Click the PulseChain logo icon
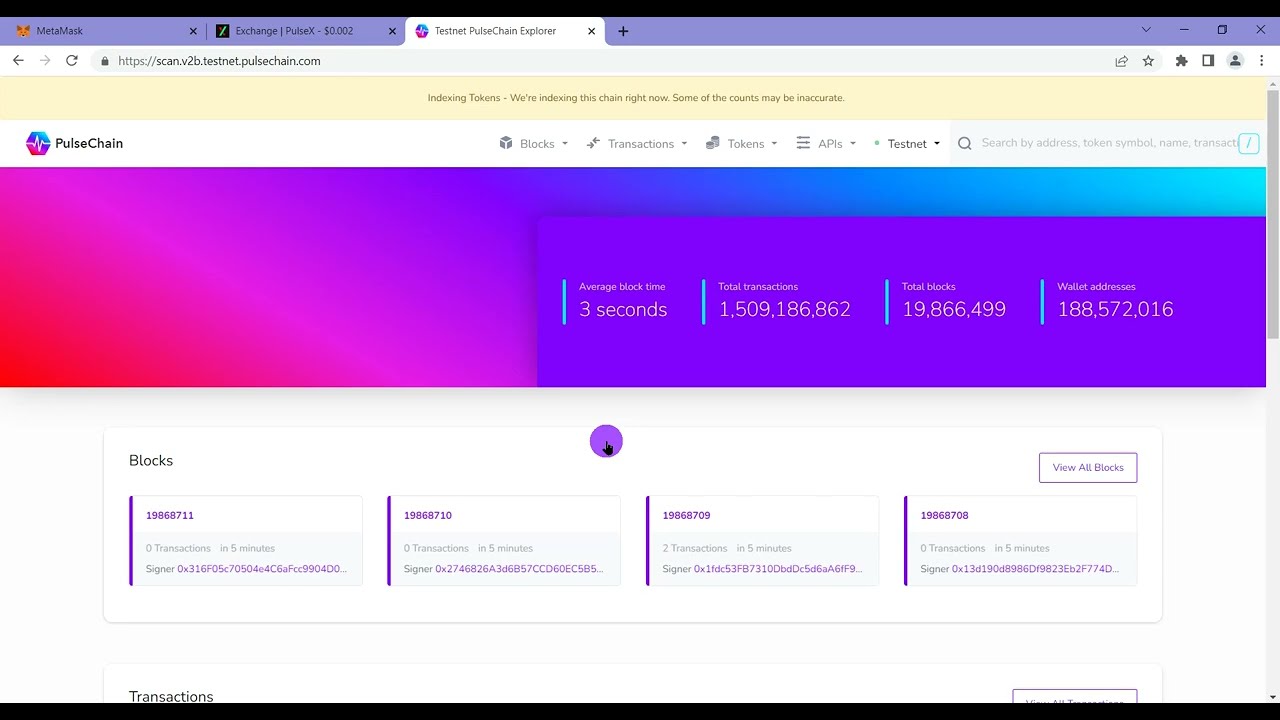This screenshot has height=720, width=1280. (38, 143)
